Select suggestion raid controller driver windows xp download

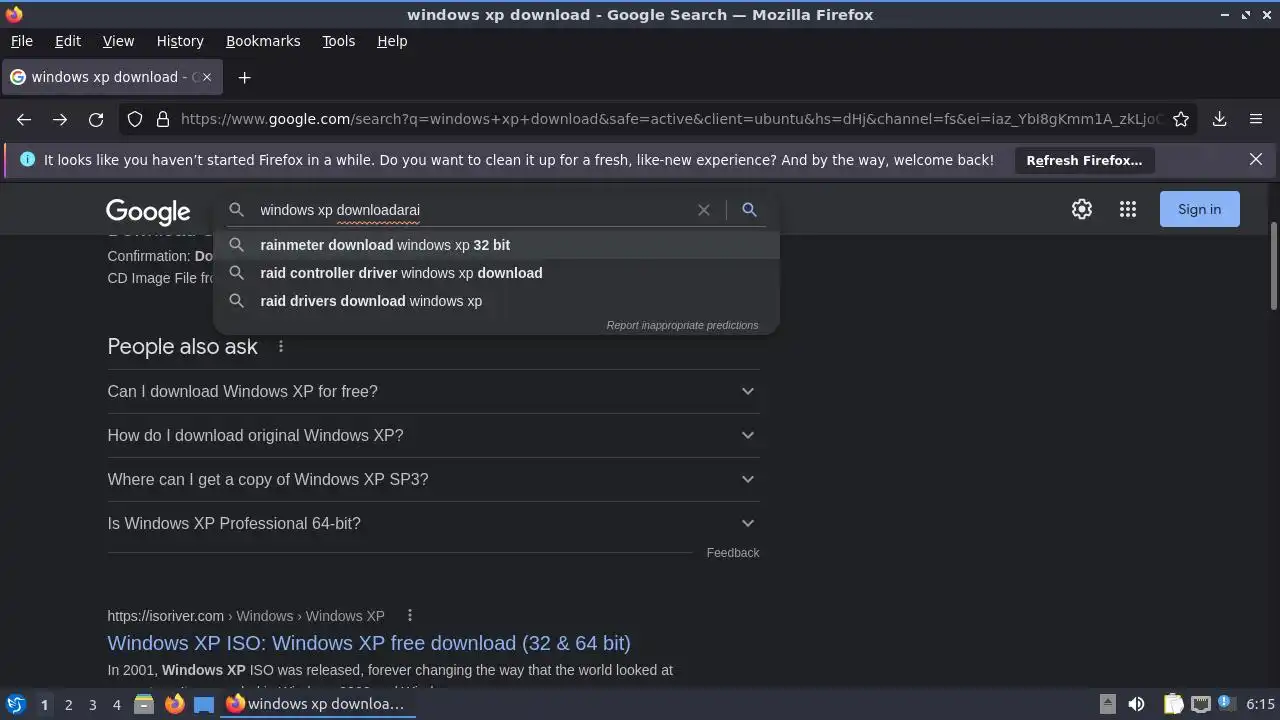[x=496, y=273]
